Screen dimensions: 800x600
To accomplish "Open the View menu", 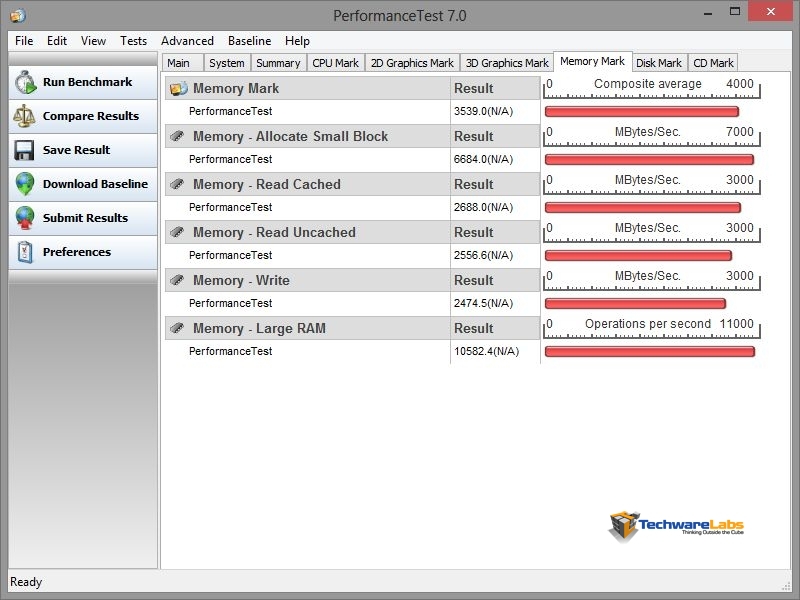I will [x=93, y=41].
